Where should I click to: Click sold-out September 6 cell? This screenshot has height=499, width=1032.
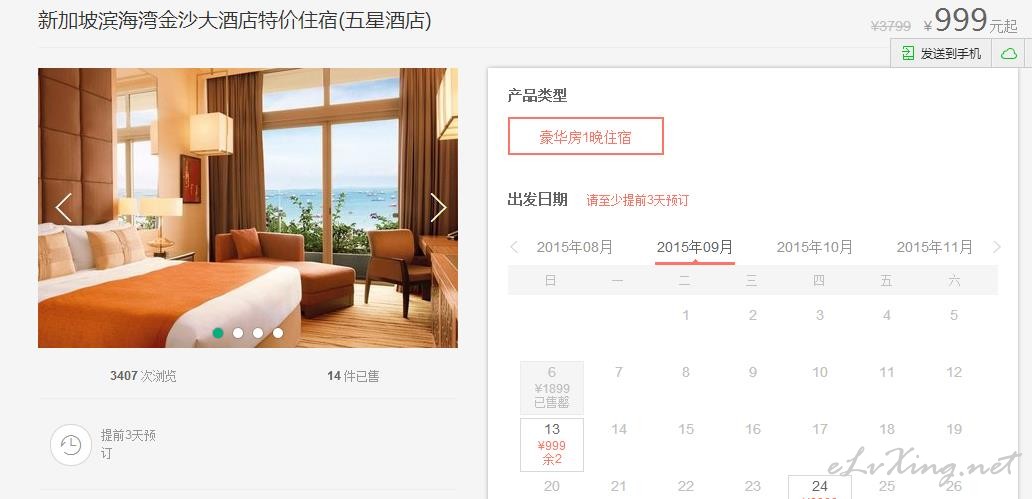pyautogui.click(x=552, y=388)
